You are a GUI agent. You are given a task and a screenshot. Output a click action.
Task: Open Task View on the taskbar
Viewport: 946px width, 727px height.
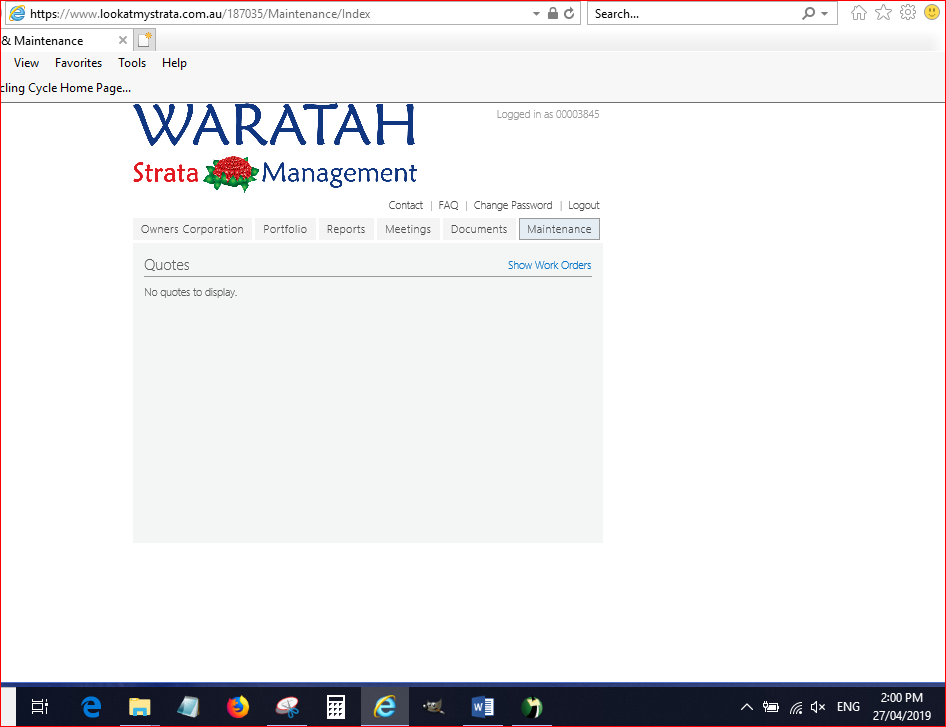pos(40,706)
